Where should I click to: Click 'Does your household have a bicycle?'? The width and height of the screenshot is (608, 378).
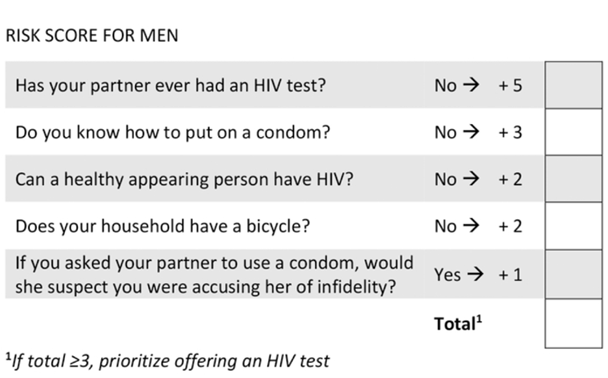[163, 226]
